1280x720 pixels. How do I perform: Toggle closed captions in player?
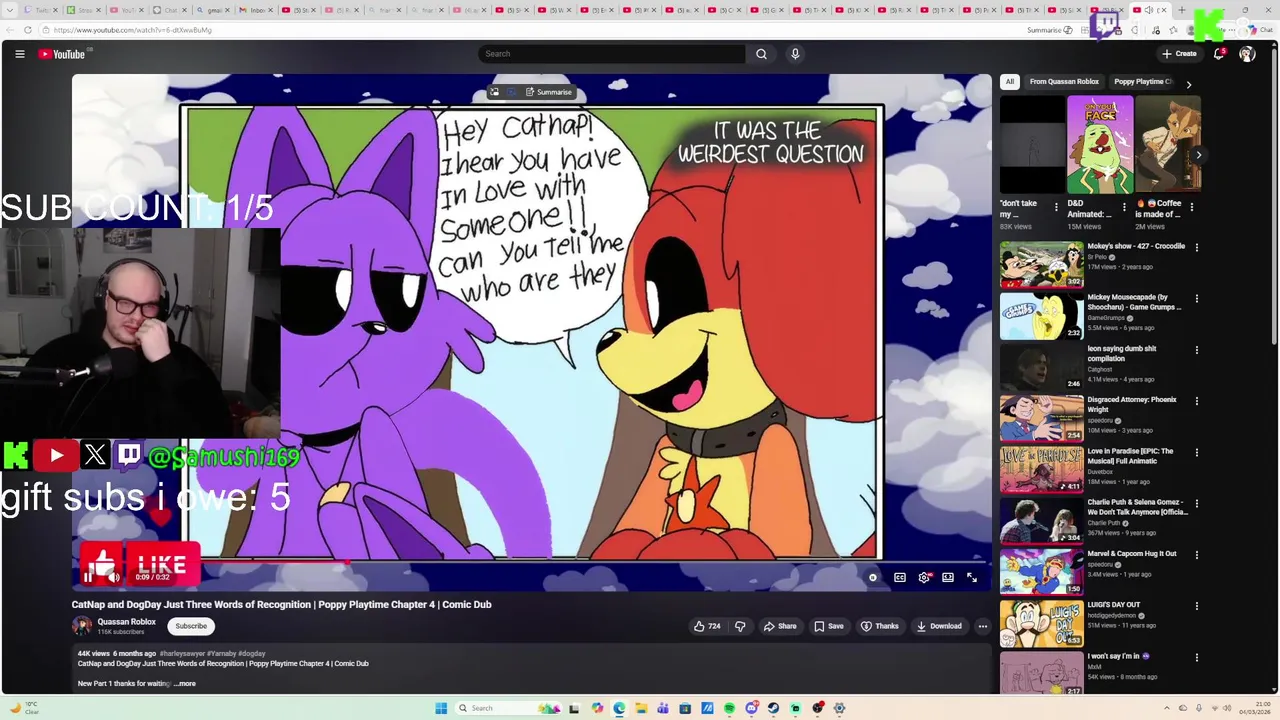click(x=900, y=577)
